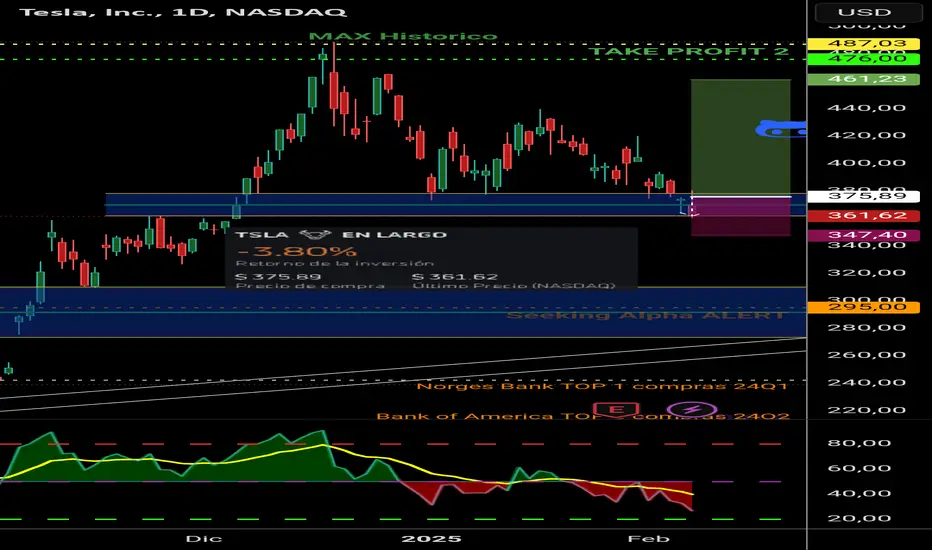932x550 pixels.
Task: Click the 440,00 price axis value
Action: click(867, 108)
